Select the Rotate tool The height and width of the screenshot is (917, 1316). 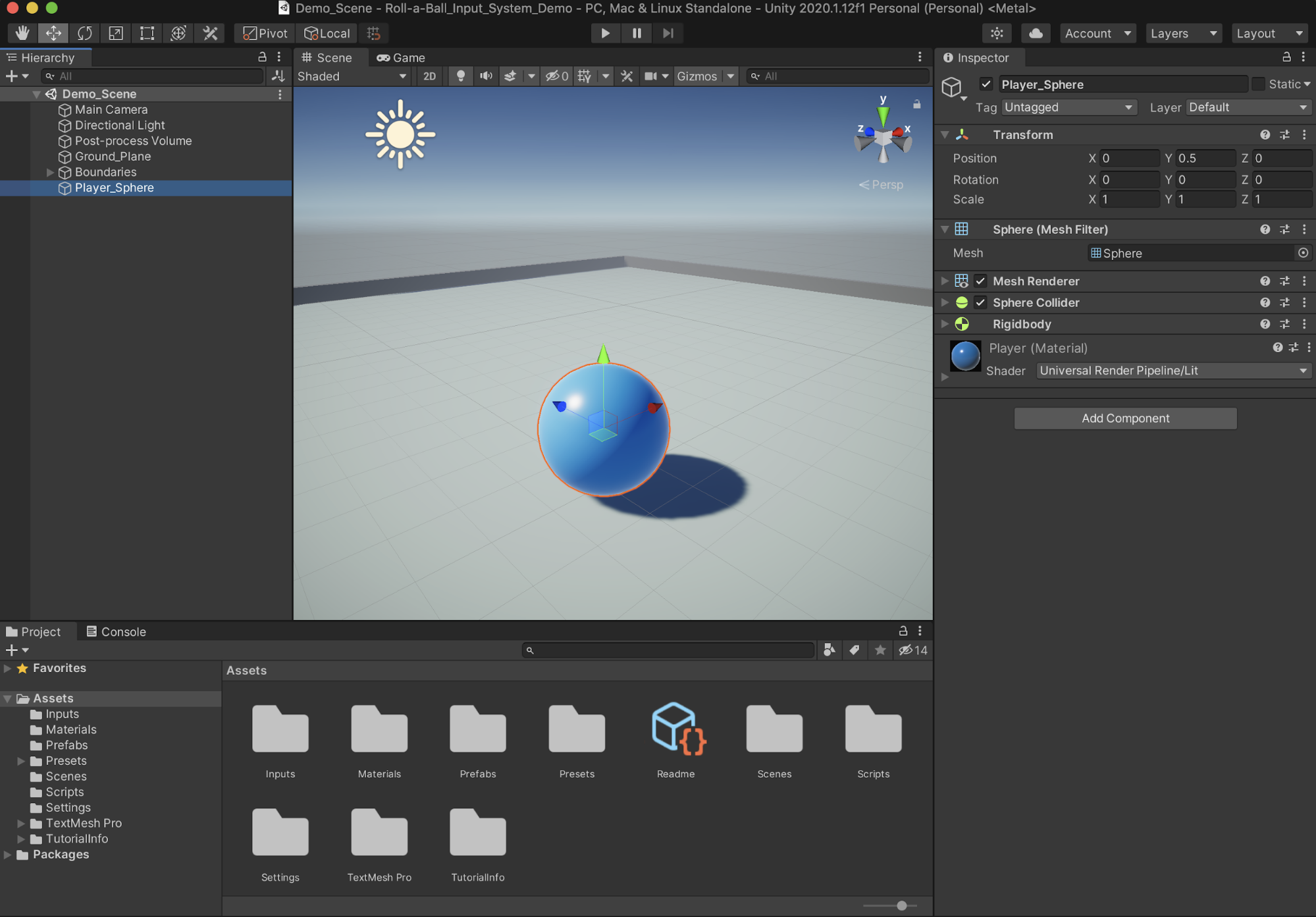click(x=85, y=33)
